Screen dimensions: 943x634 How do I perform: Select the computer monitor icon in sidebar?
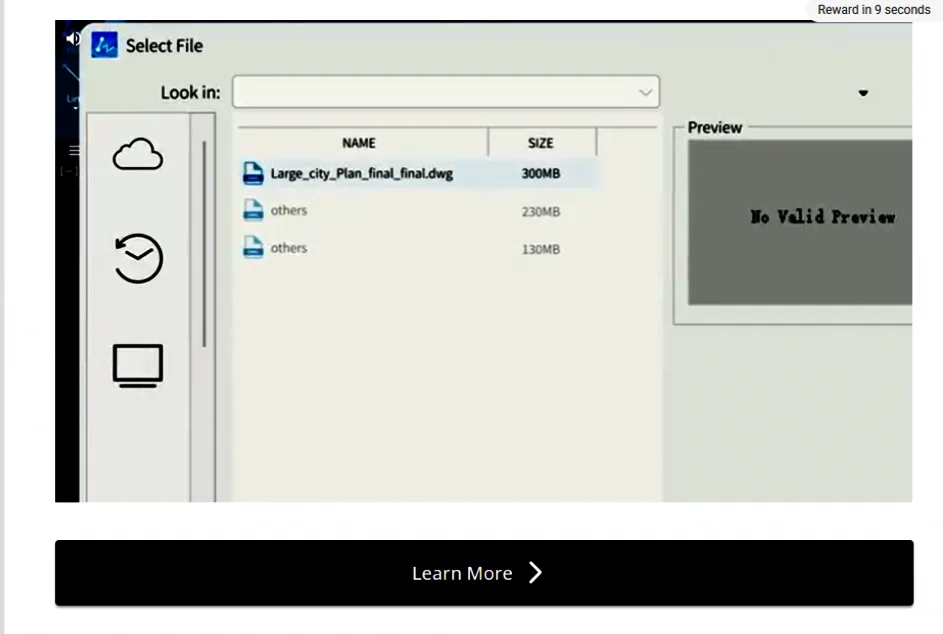pos(138,365)
